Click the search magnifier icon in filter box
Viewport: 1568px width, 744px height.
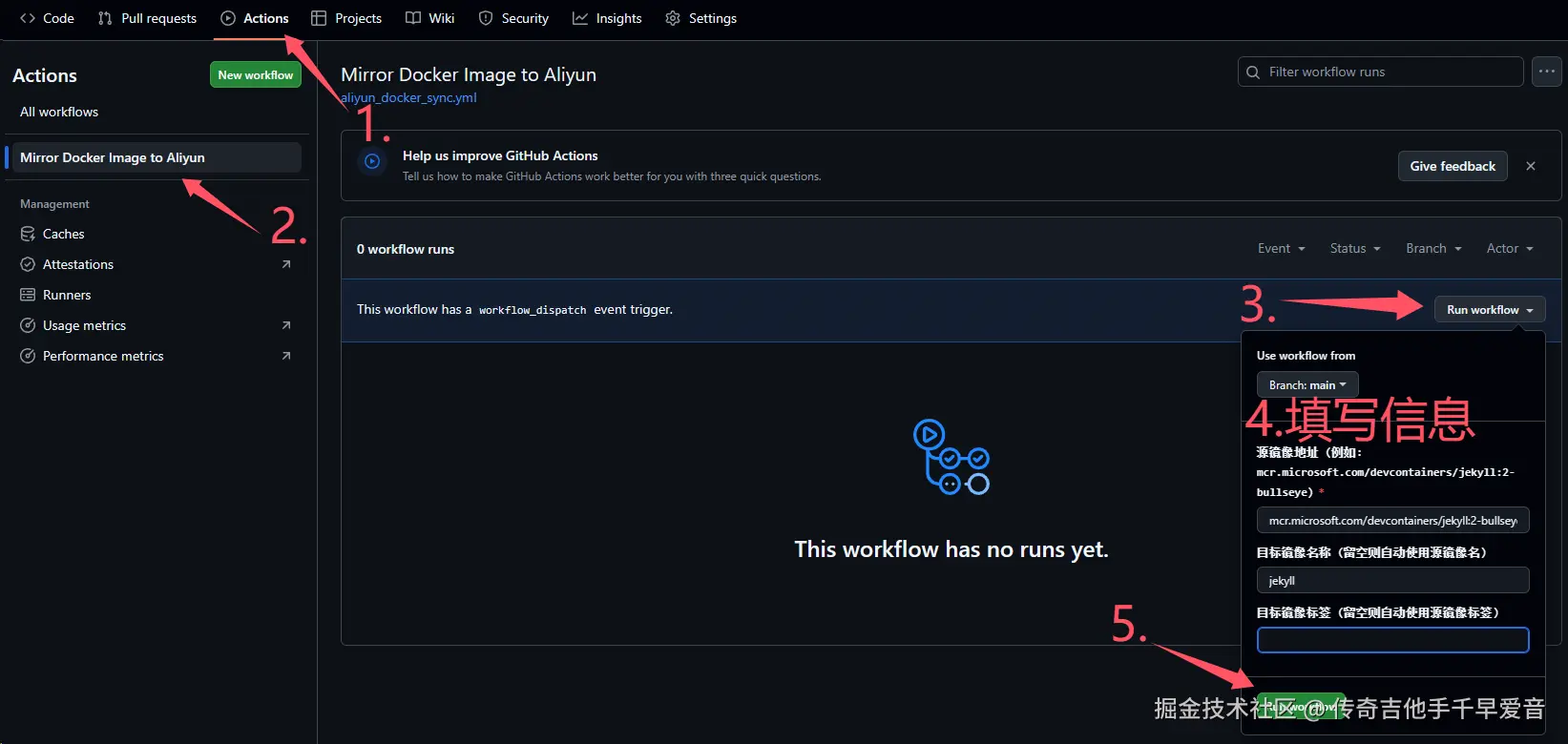click(1253, 72)
